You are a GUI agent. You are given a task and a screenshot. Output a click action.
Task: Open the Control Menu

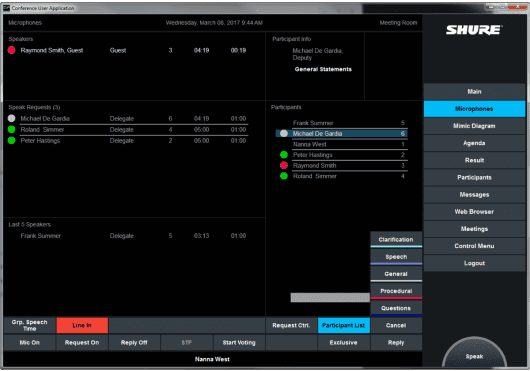[474, 246]
